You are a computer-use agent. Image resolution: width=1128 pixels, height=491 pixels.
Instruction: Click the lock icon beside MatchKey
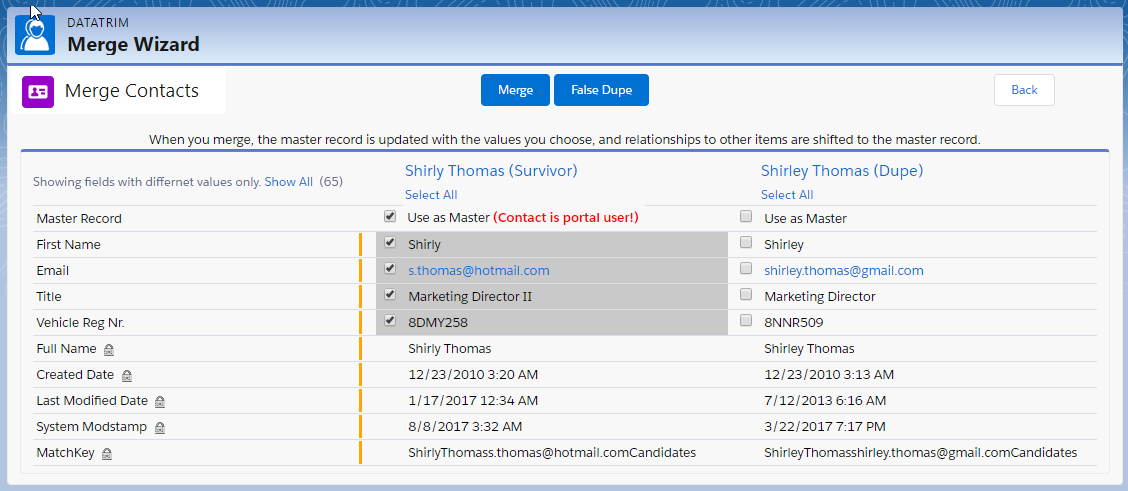tap(107, 454)
